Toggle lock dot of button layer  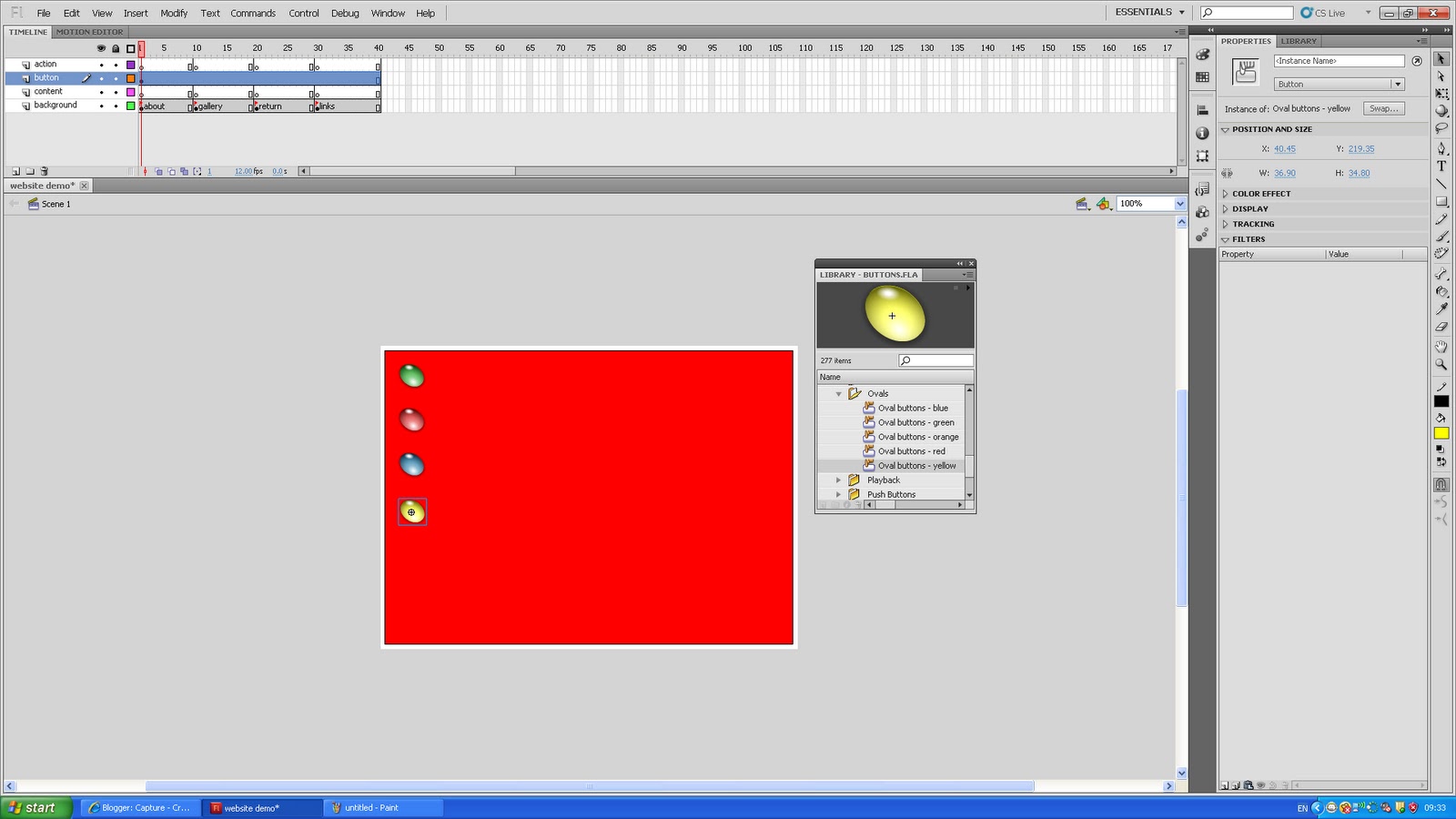(116, 78)
